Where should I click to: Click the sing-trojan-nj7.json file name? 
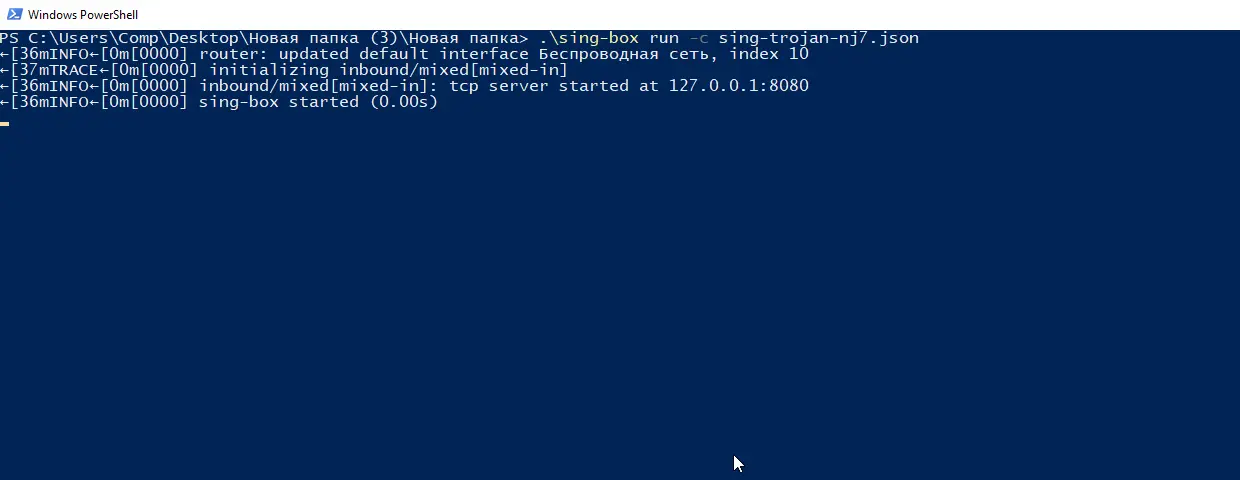coord(818,38)
